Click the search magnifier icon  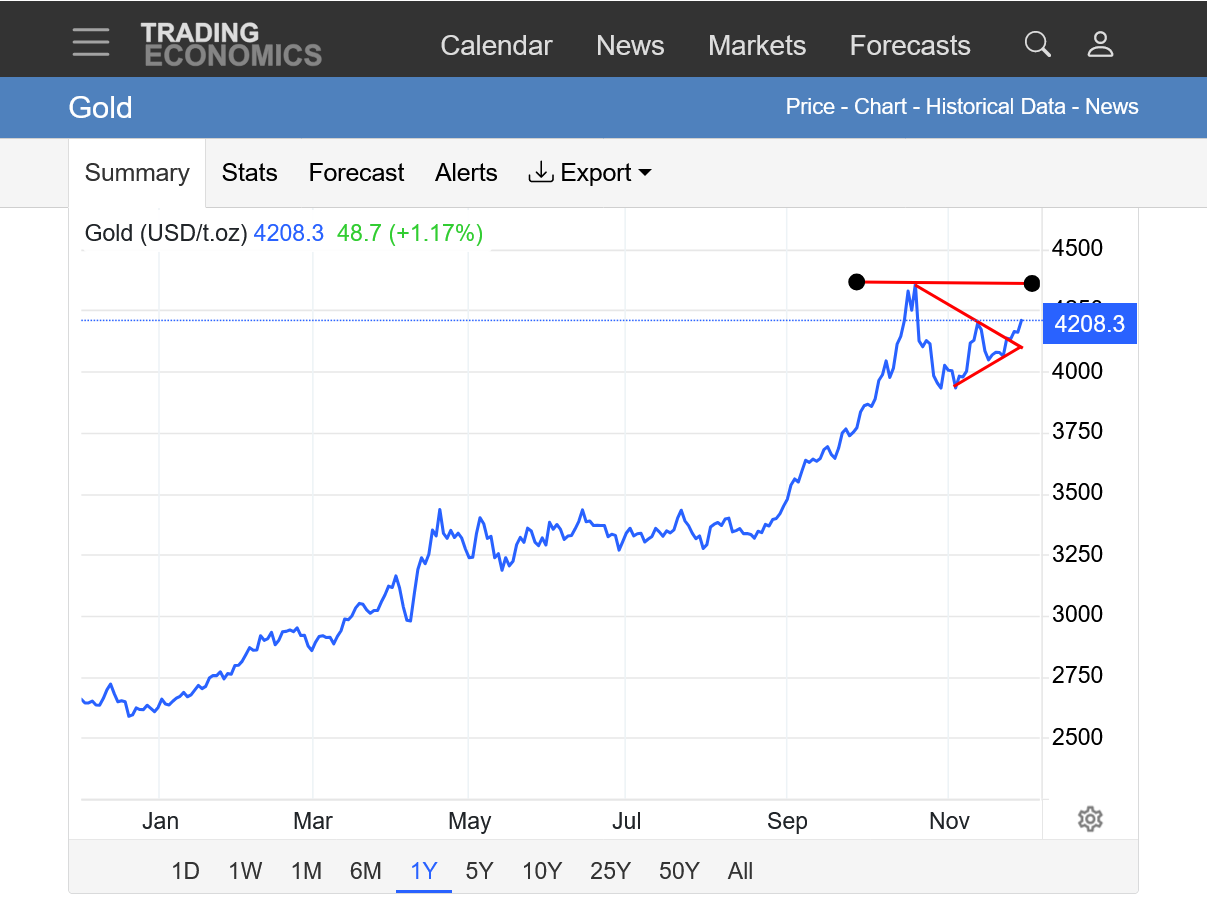(x=1037, y=45)
